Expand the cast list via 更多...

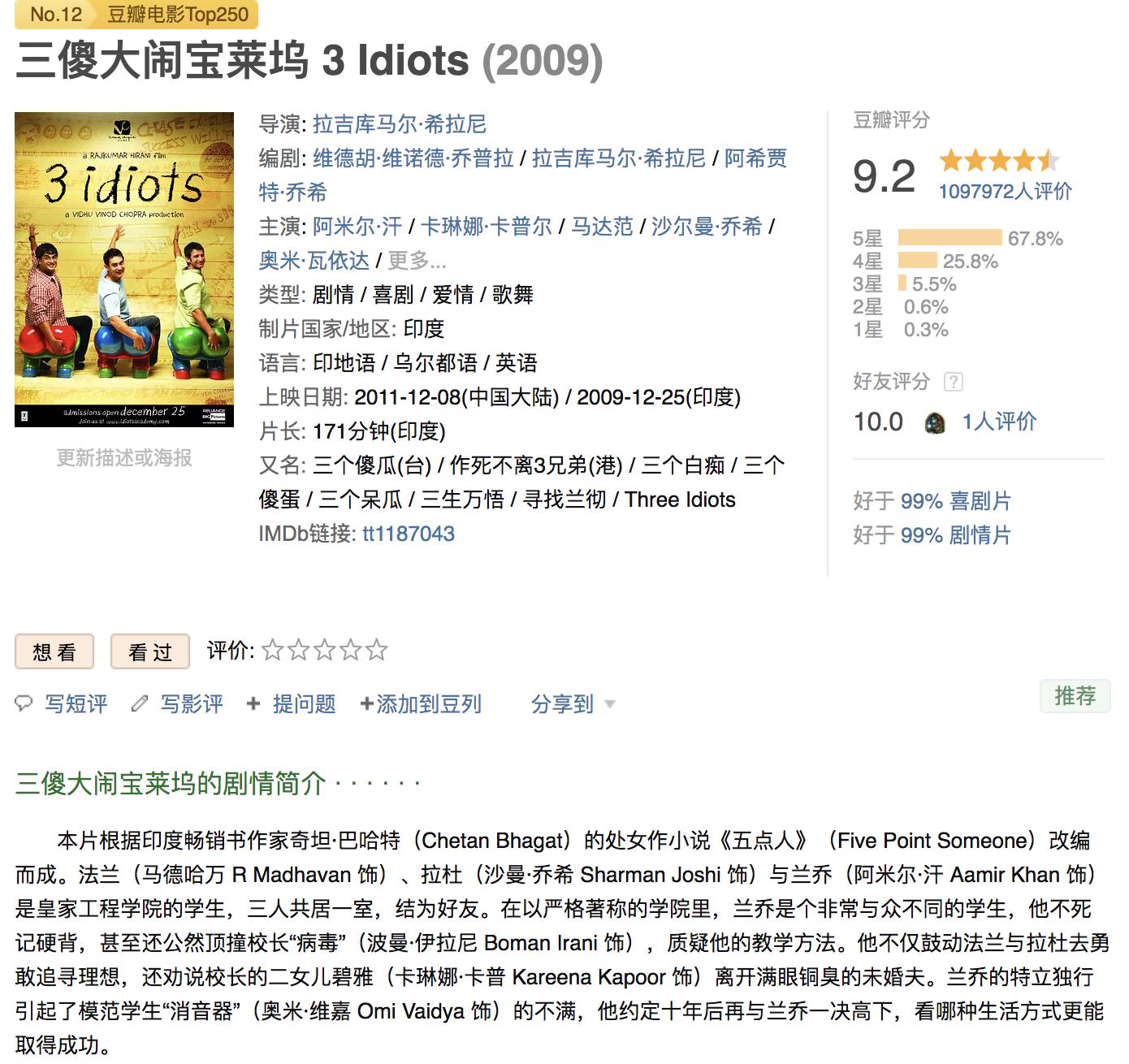(417, 261)
